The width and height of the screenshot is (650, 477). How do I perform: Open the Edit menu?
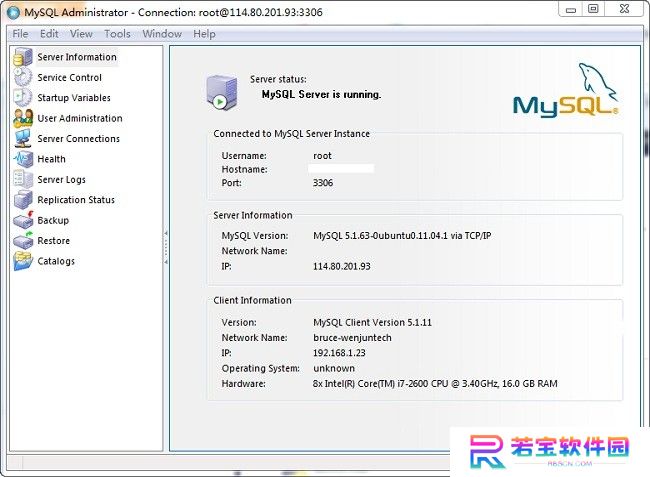[x=49, y=34]
